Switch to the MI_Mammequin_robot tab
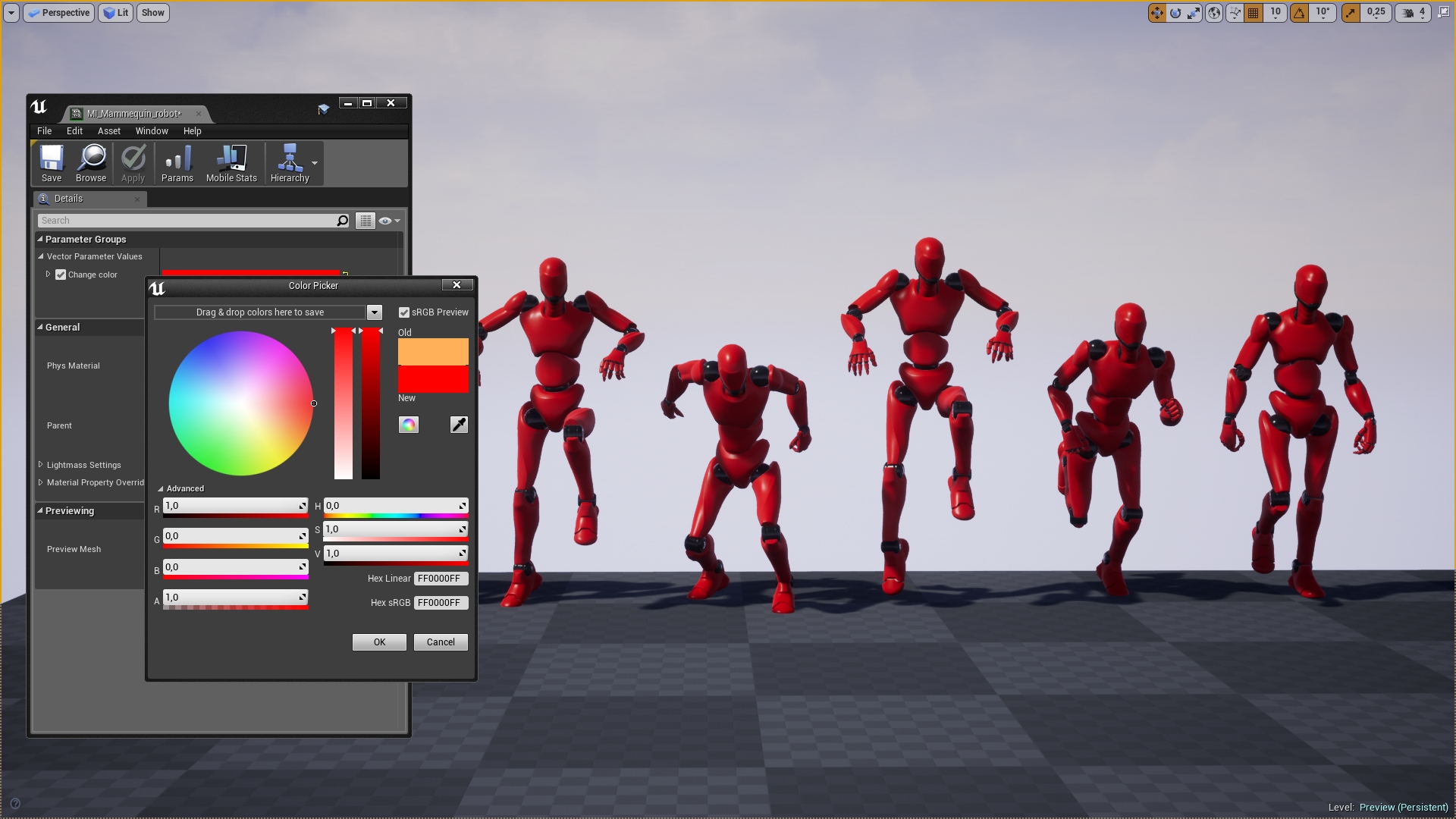The height and width of the screenshot is (819, 1456). pos(129,113)
